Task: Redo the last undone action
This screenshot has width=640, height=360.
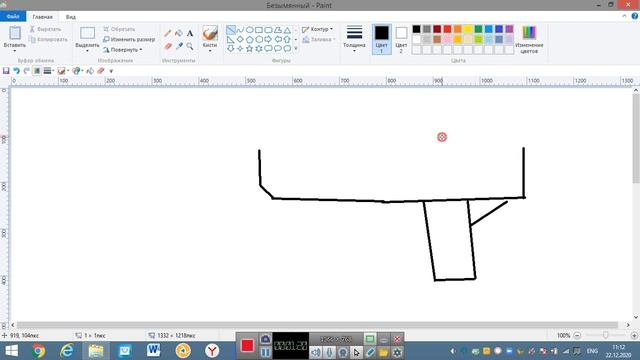Action: click(x=27, y=71)
